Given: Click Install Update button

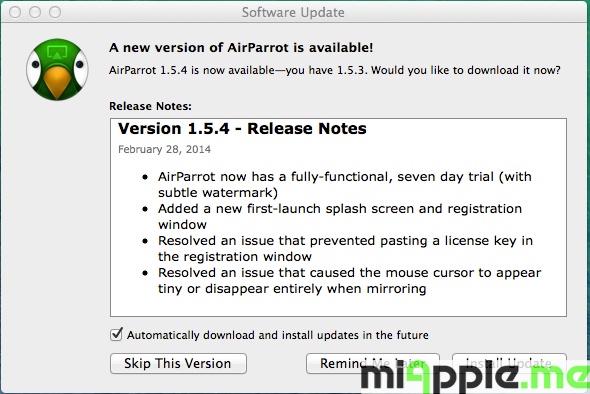Looking at the screenshot, I should (509, 363).
